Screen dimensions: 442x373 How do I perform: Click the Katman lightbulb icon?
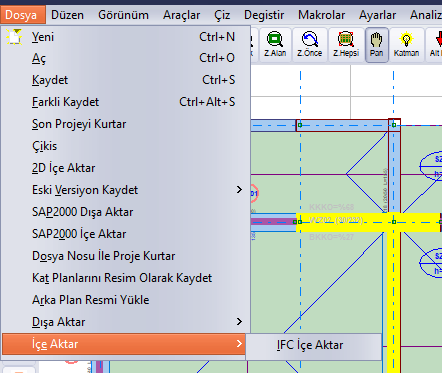pyautogui.click(x=406, y=45)
